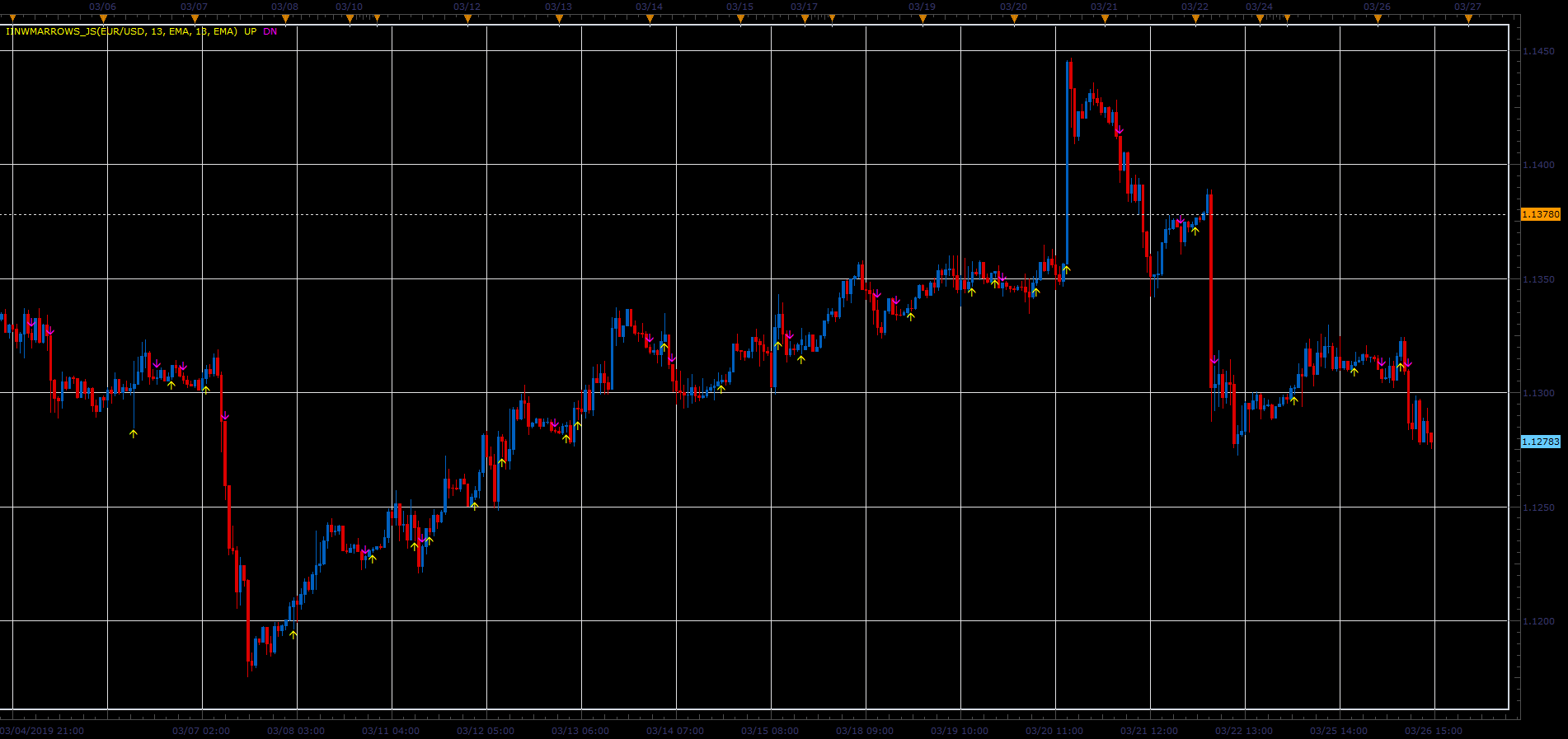Screen dimensions: 1568x739
Task: Click the 1.1350 price axis label
Action: tap(1538, 279)
